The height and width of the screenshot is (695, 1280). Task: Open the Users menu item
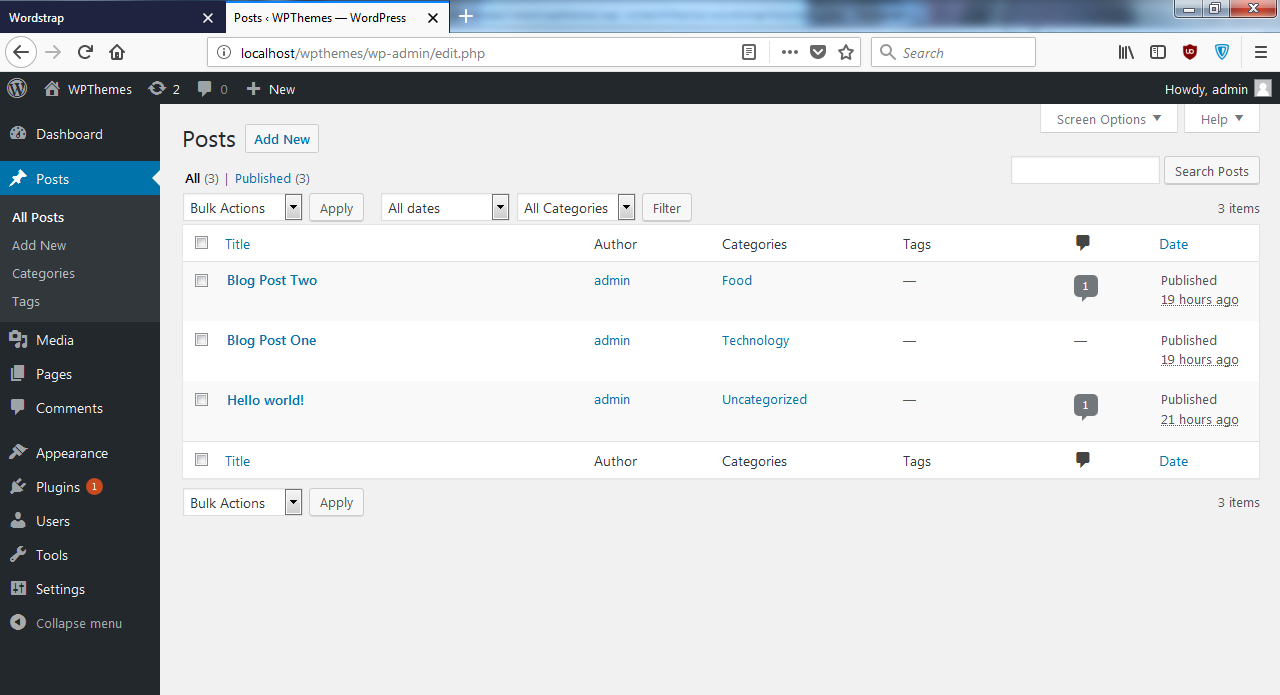[x=80, y=521]
